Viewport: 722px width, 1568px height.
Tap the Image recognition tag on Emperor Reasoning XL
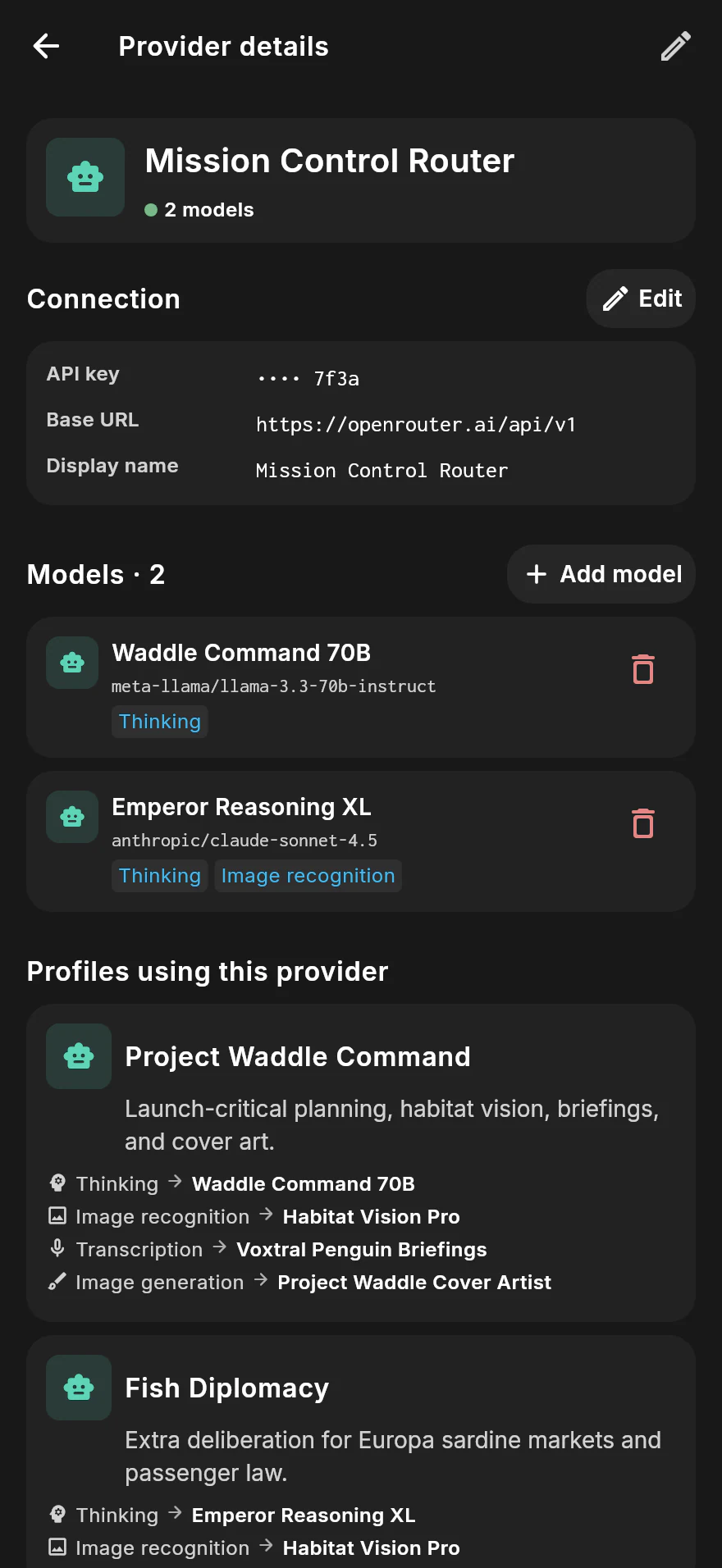pos(308,876)
